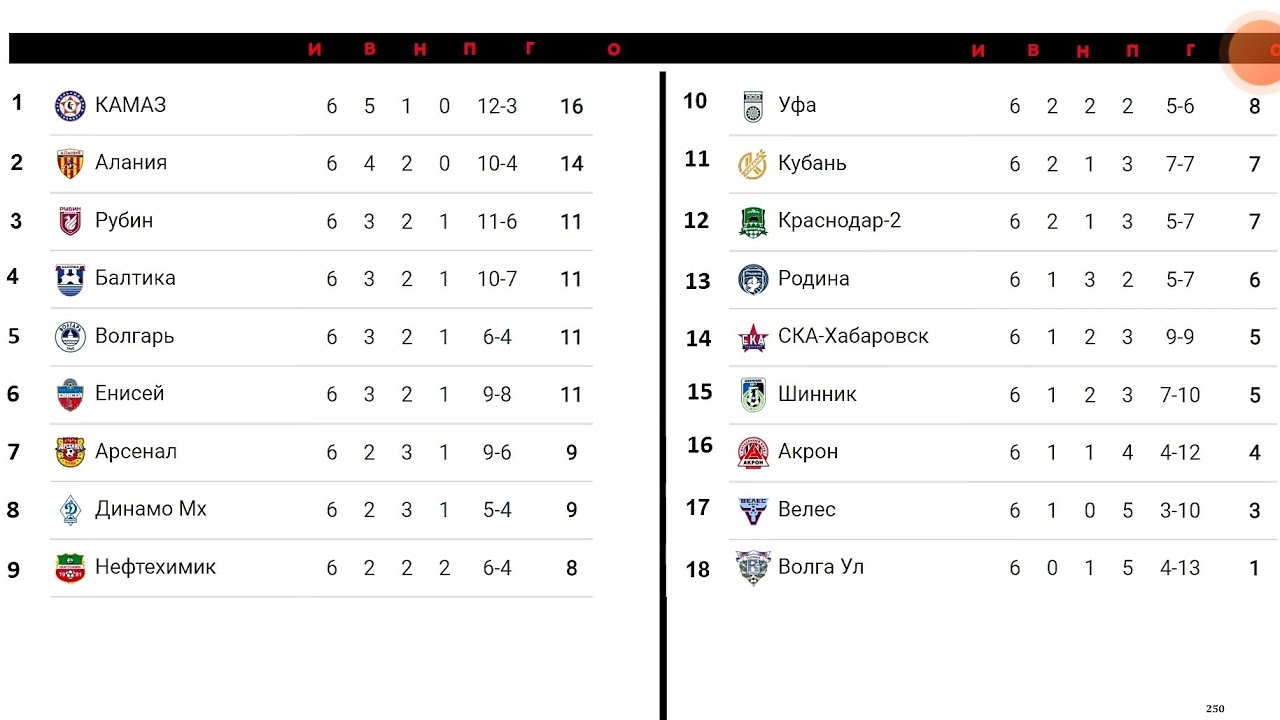Select the Шинник team name

click(x=817, y=393)
